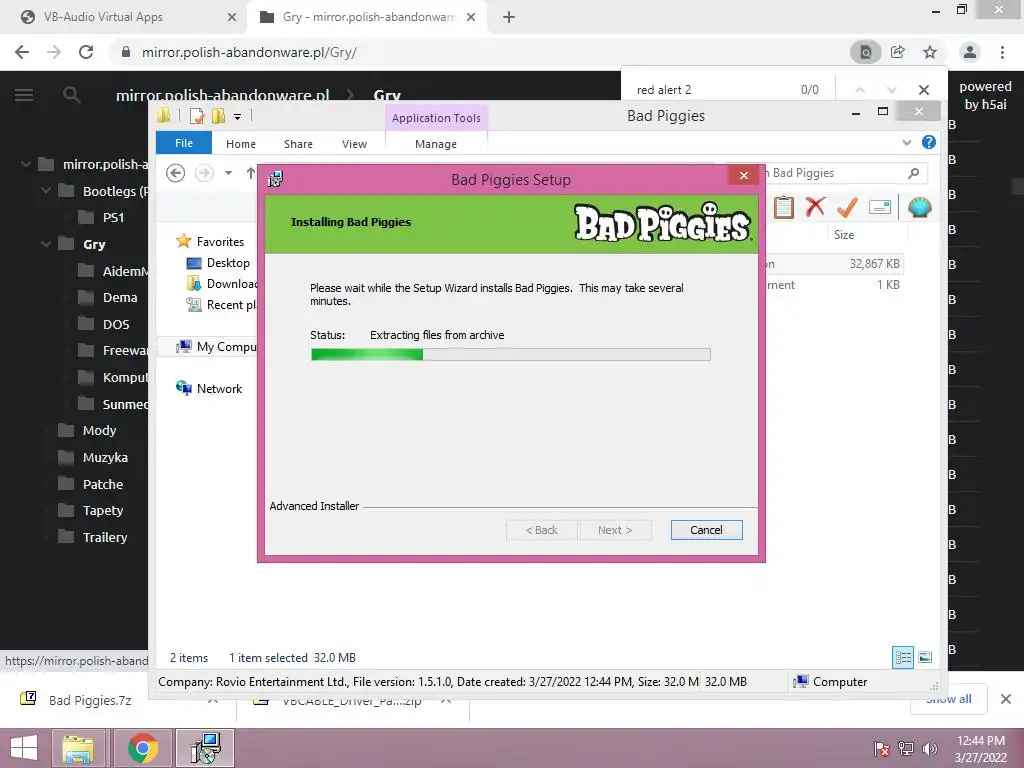The width and height of the screenshot is (1024, 768).
Task: Open search icon on h5ai page
Action: coord(72,95)
